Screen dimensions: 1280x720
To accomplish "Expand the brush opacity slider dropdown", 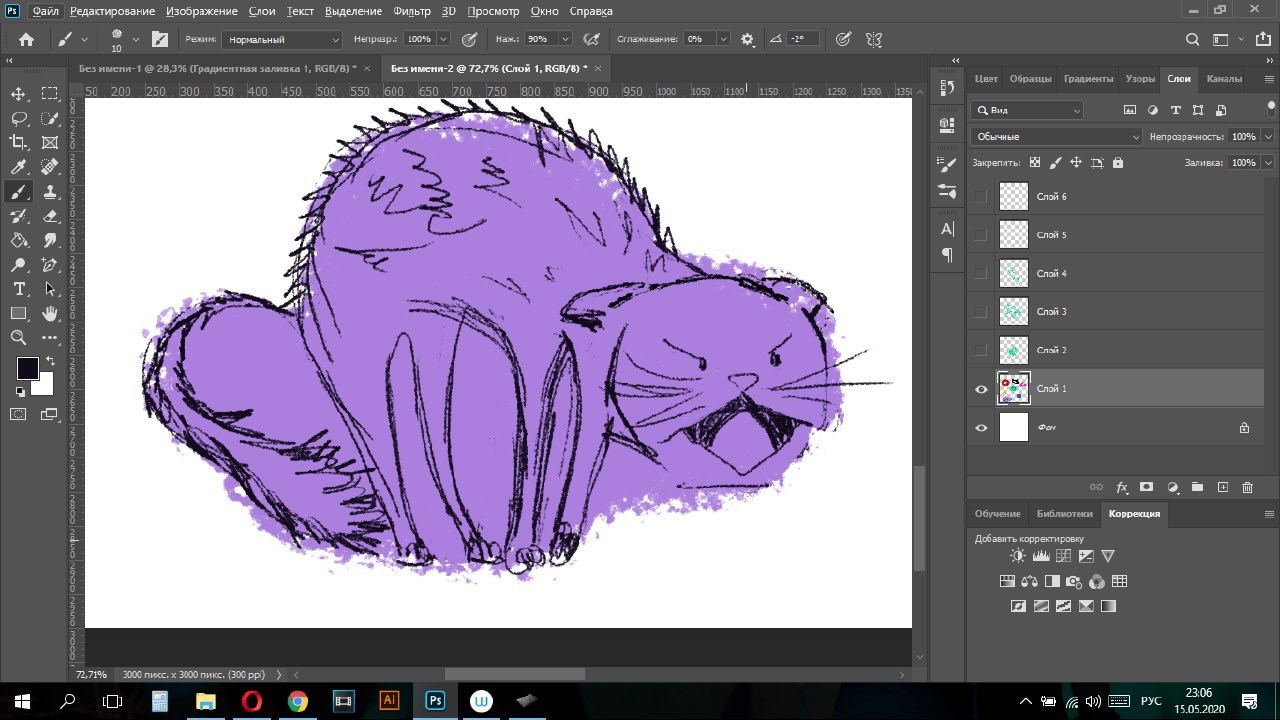I will tap(443, 39).
